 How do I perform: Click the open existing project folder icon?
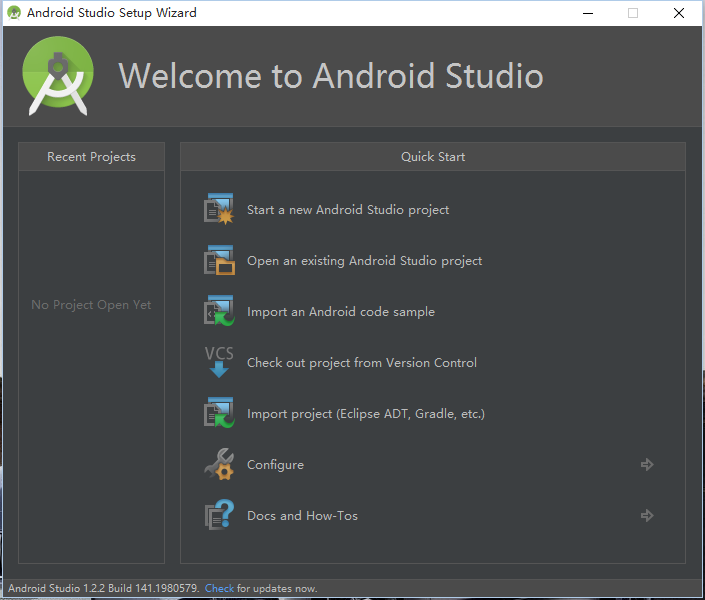(218, 260)
